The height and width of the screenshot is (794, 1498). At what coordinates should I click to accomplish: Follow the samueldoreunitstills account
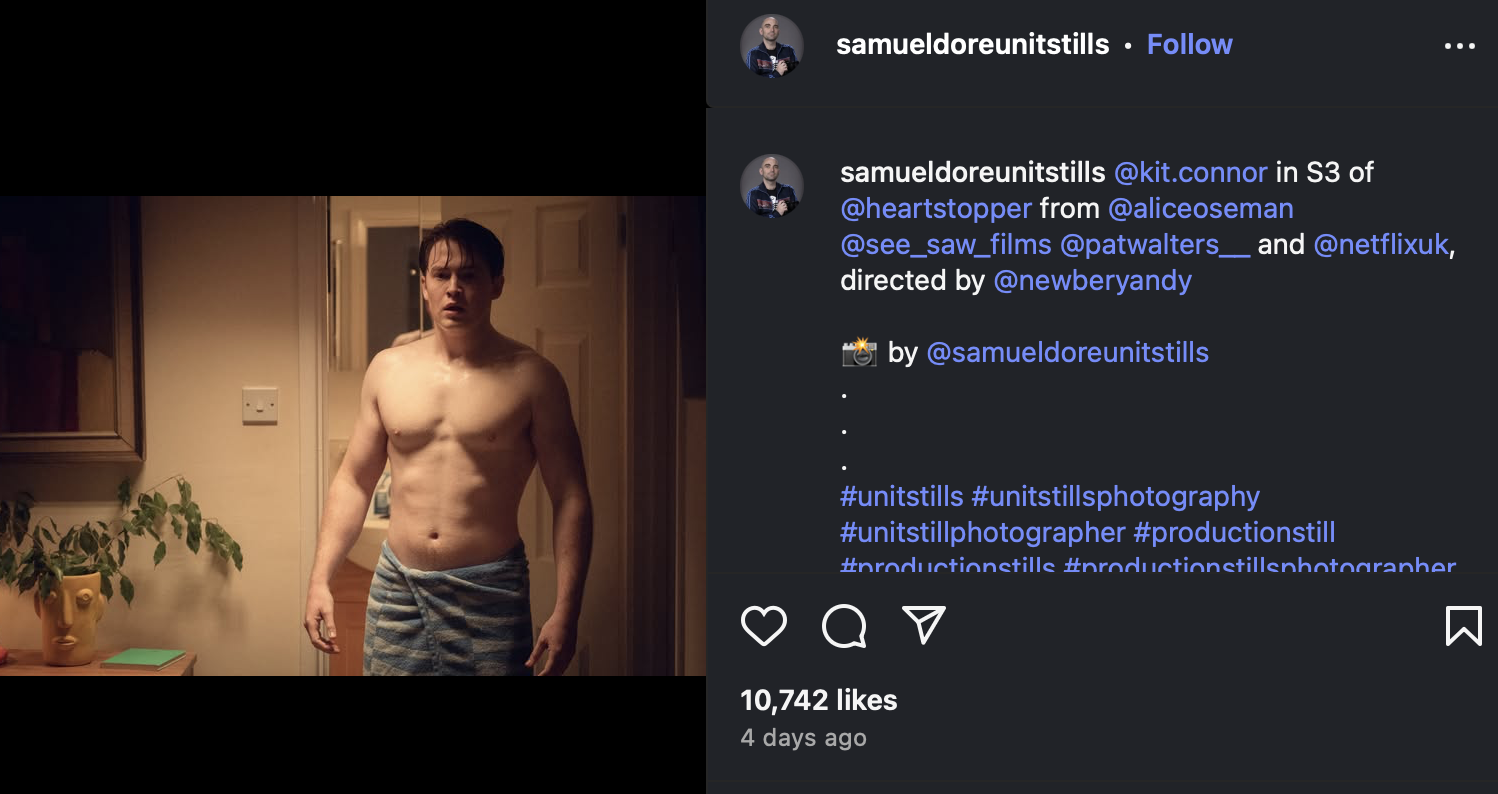(x=1190, y=44)
